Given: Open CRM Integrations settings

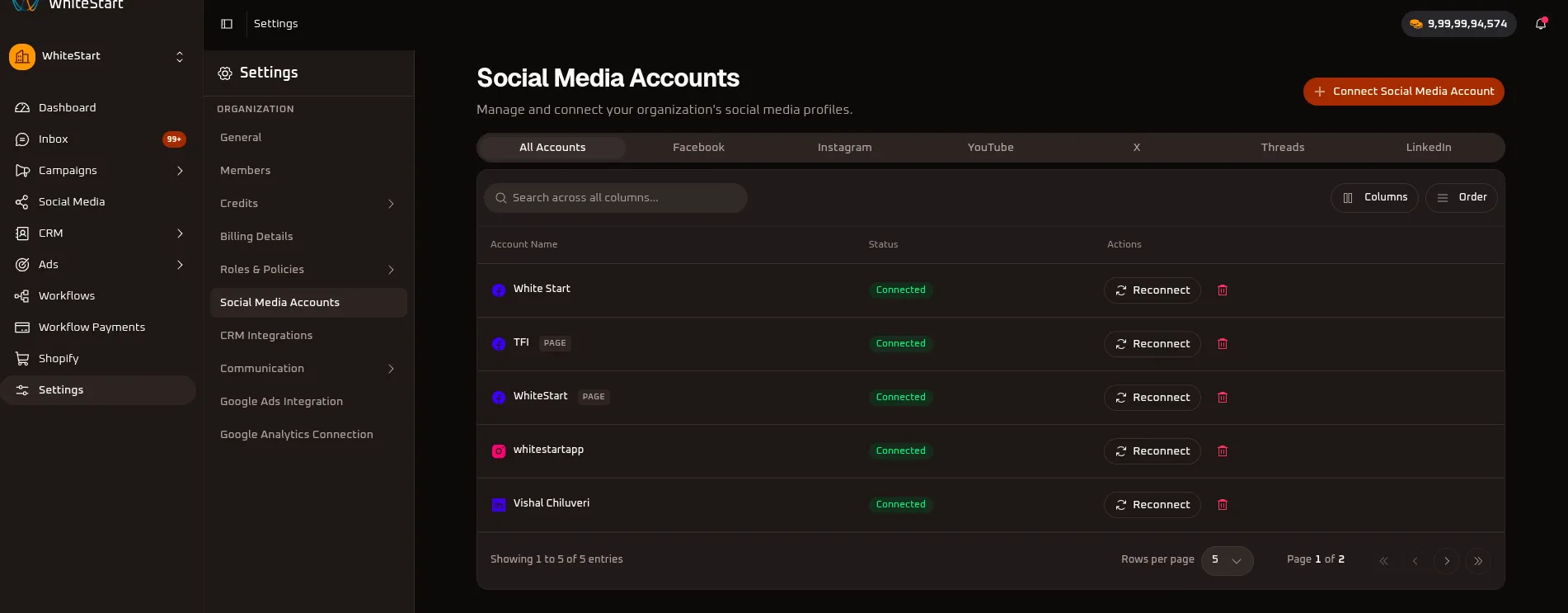Looking at the screenshot, I should tap(308, 336).
